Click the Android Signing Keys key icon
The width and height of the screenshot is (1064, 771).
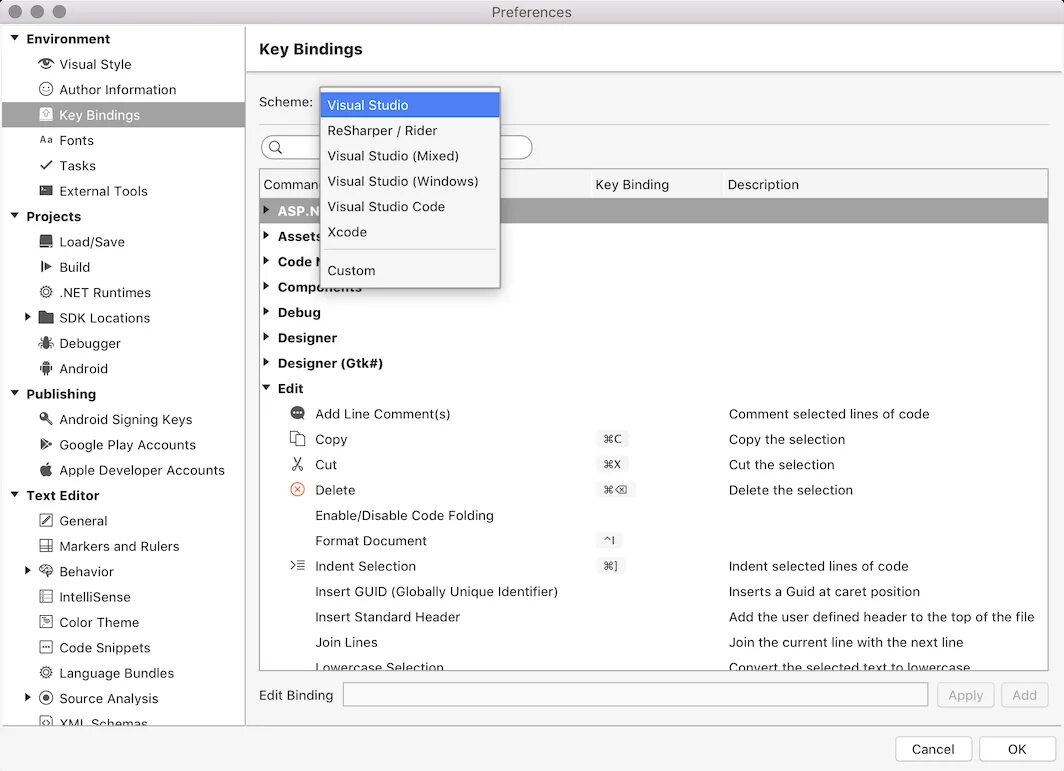(x=46, y=419)
